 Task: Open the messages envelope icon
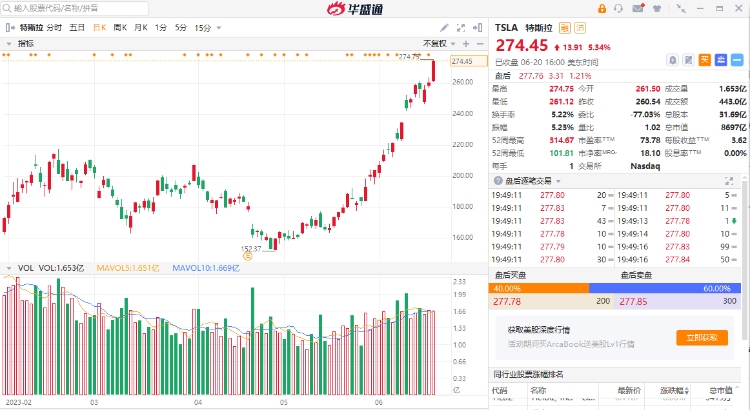click(638, 8)
